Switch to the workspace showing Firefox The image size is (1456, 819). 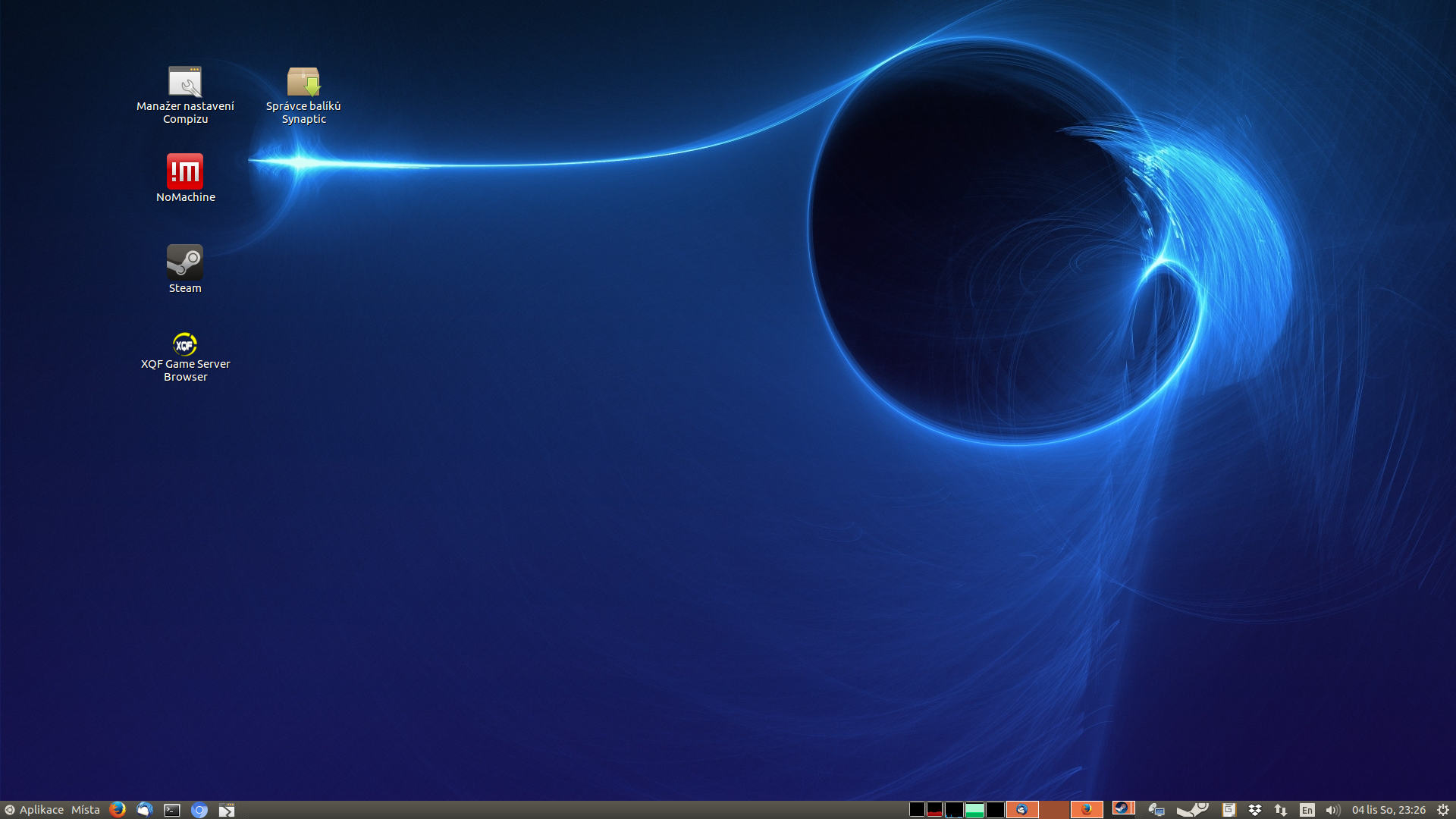click(x=1087, y=810)
